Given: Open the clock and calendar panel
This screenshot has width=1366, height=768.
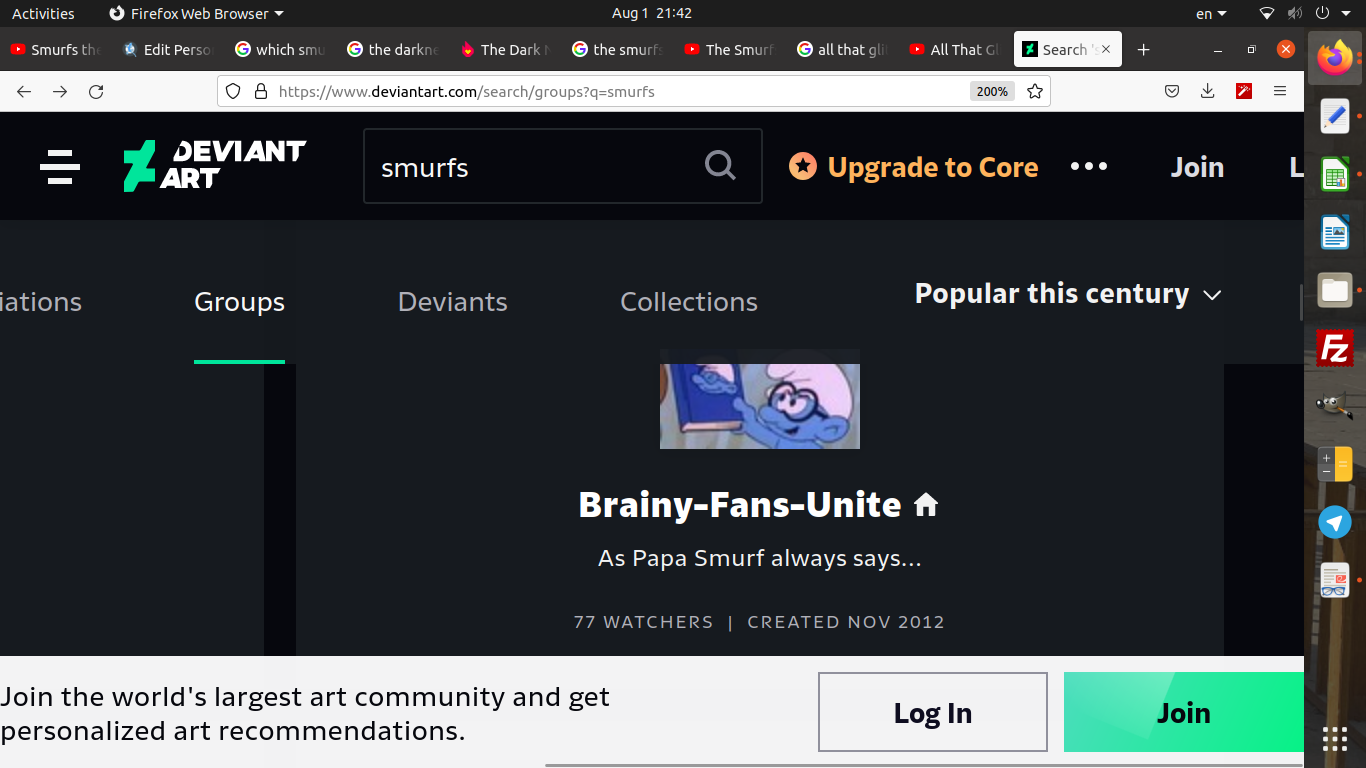Looking at the screenshot, I should 652,13.
